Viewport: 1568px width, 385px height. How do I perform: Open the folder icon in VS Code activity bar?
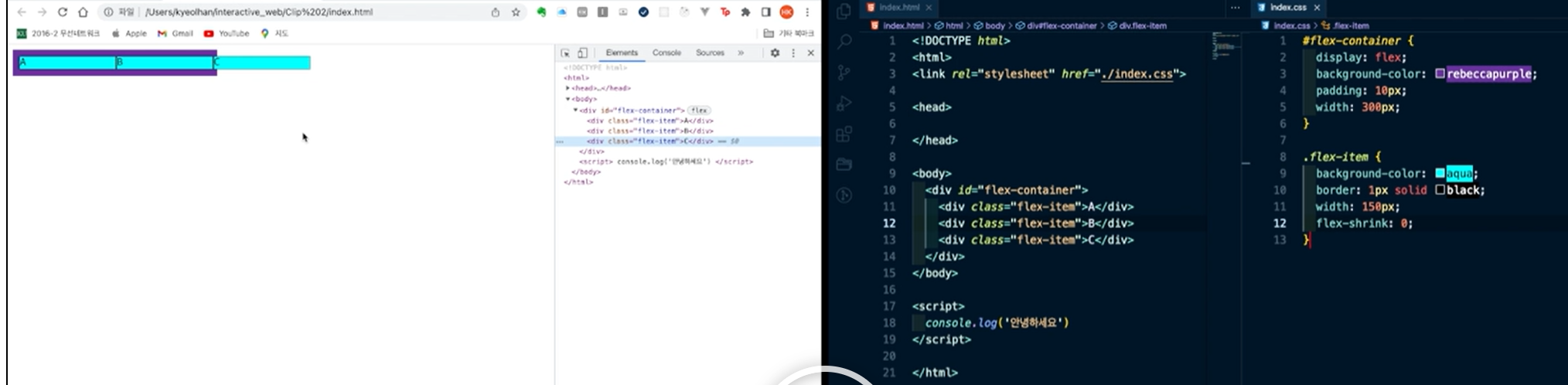(x=844, y=165)
